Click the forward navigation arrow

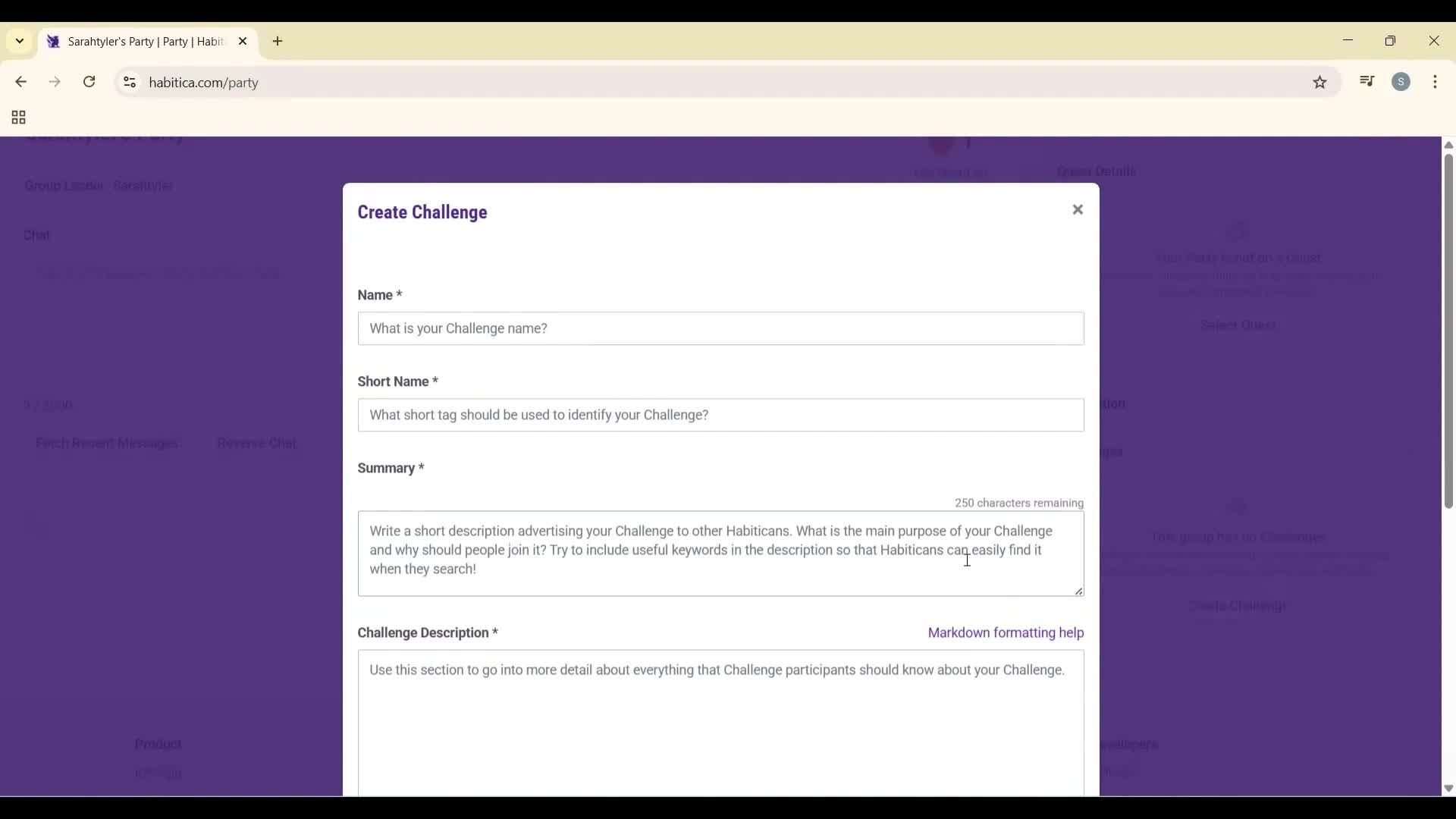click(55, 82)
